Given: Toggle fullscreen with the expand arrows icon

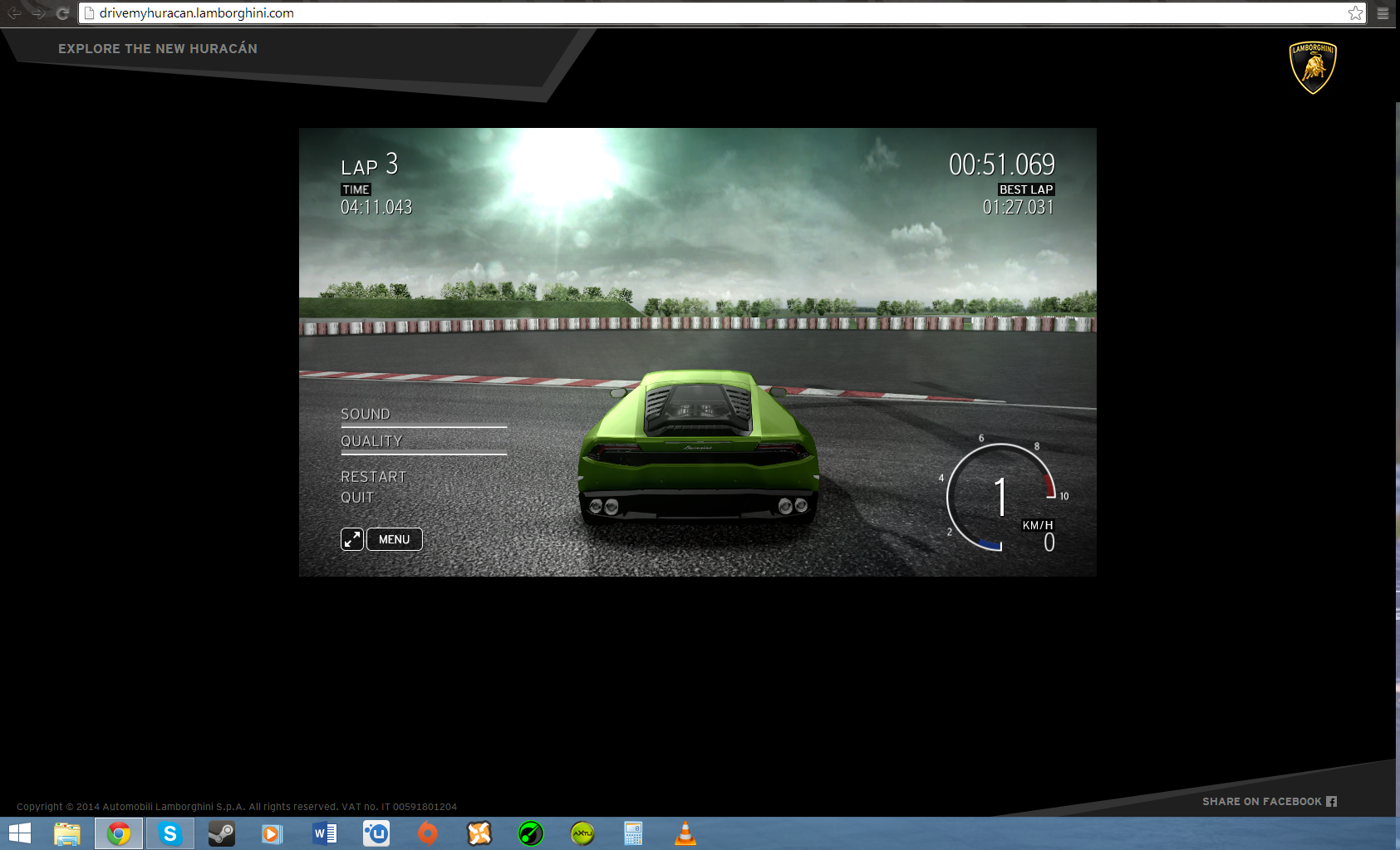Looking at the screenshot, I should 352,539.
